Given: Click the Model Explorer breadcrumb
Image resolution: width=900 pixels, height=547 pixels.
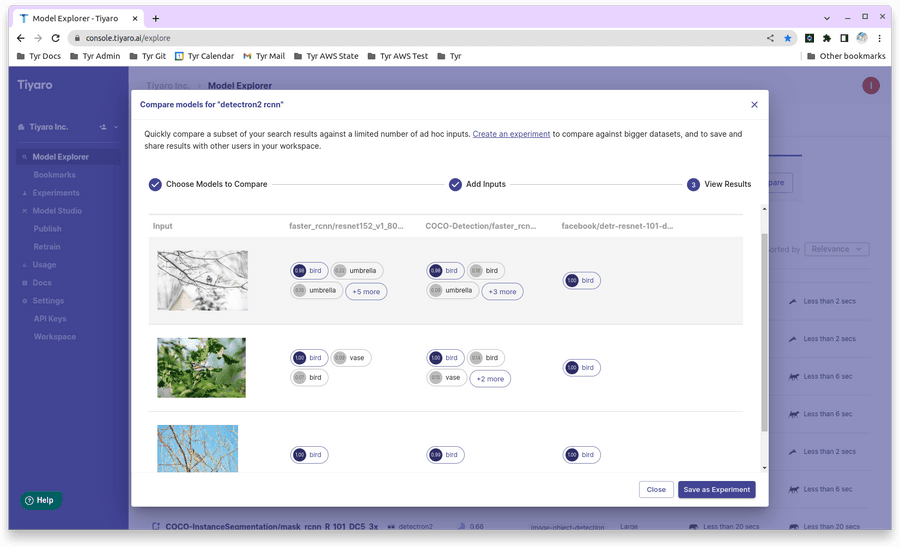Looking at the screenshot, I should (239, 86).
